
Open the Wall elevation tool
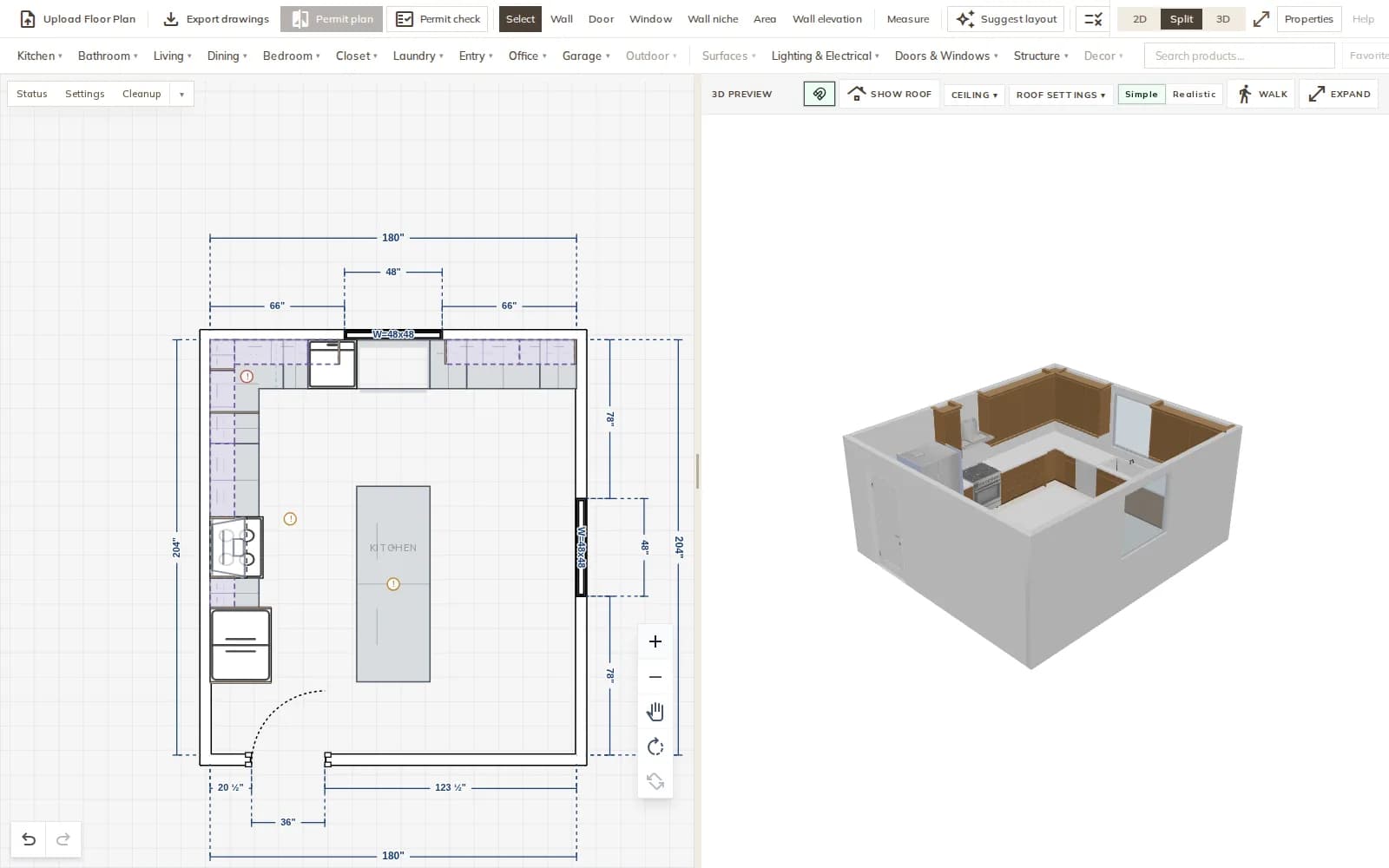pyautogui.click(x=827, y=19)
